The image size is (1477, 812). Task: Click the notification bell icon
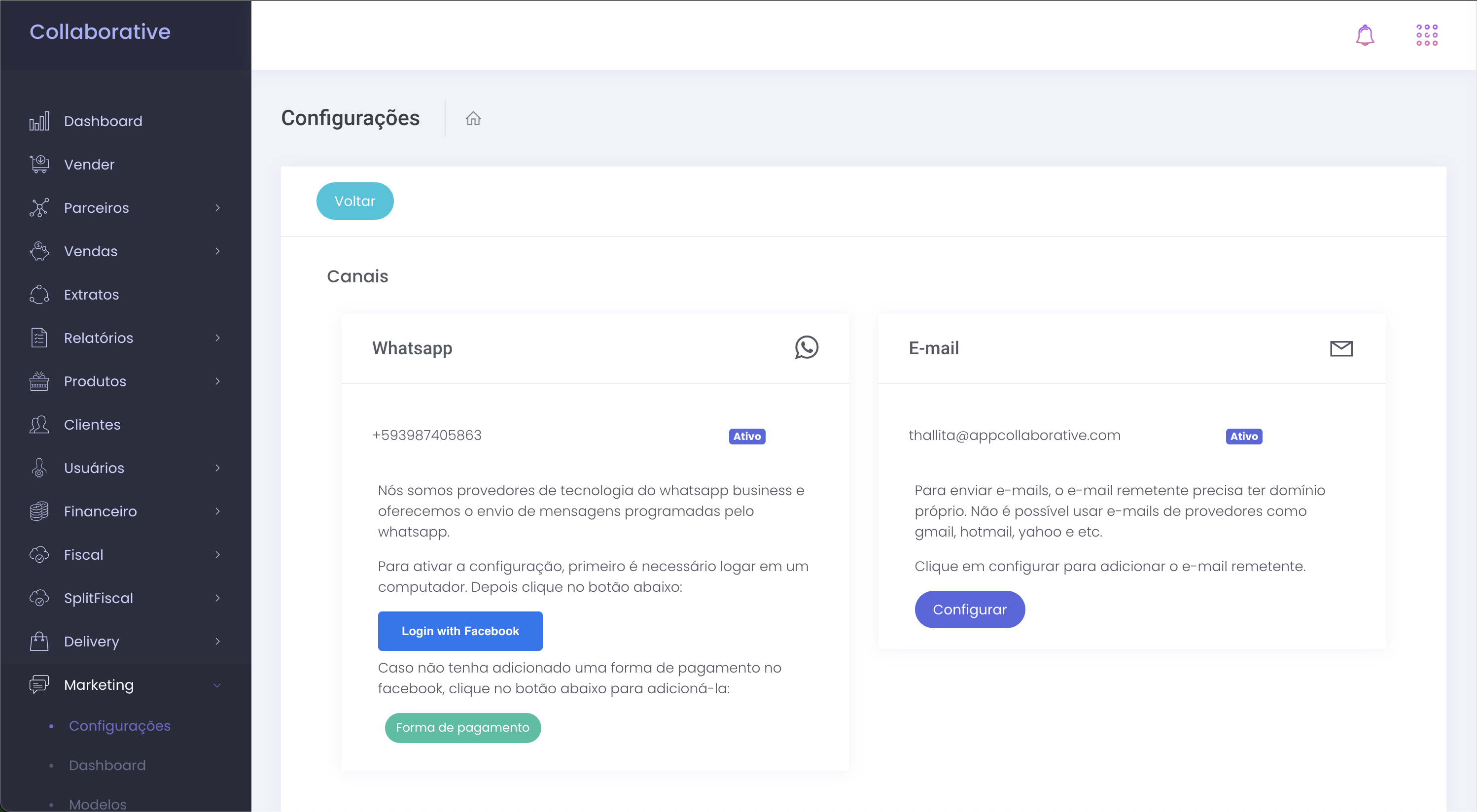pos(1365,35)
